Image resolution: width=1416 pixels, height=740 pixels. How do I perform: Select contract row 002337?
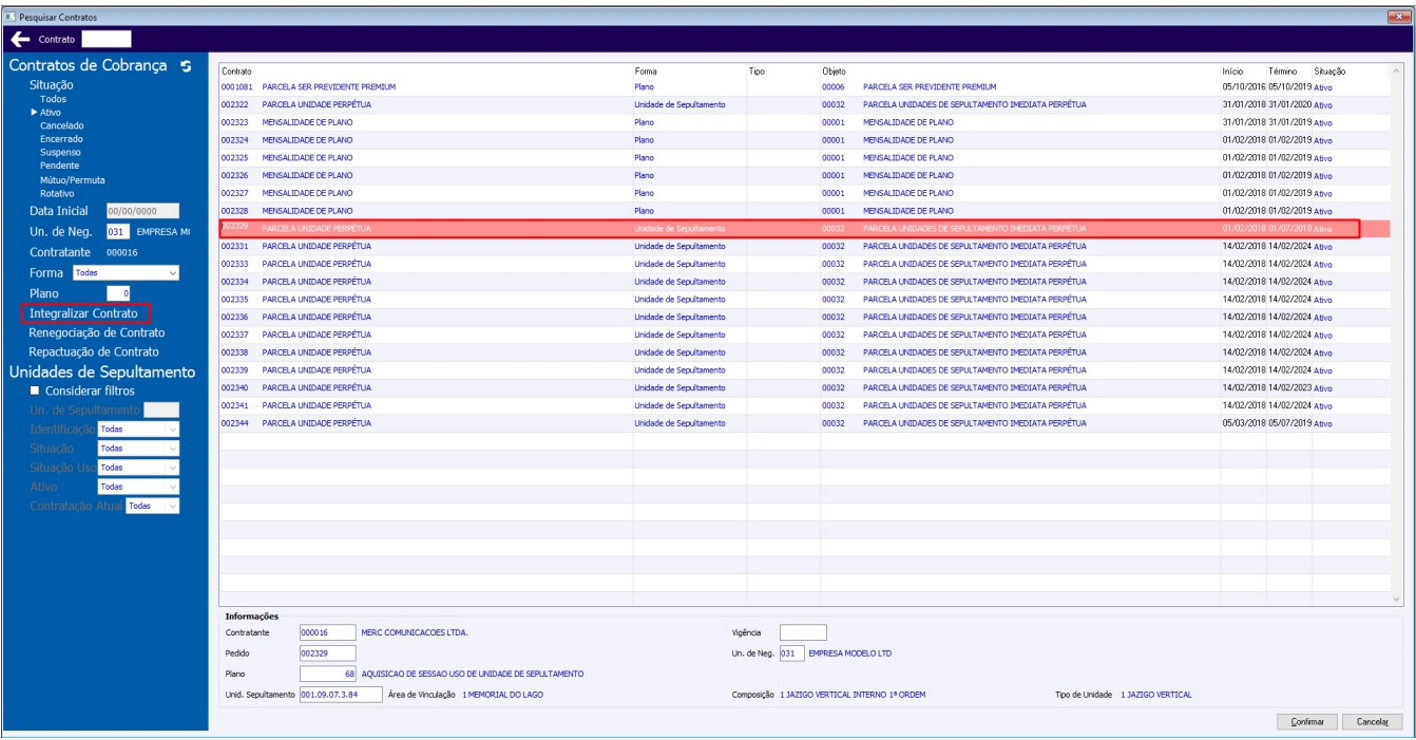click(804, 335)
